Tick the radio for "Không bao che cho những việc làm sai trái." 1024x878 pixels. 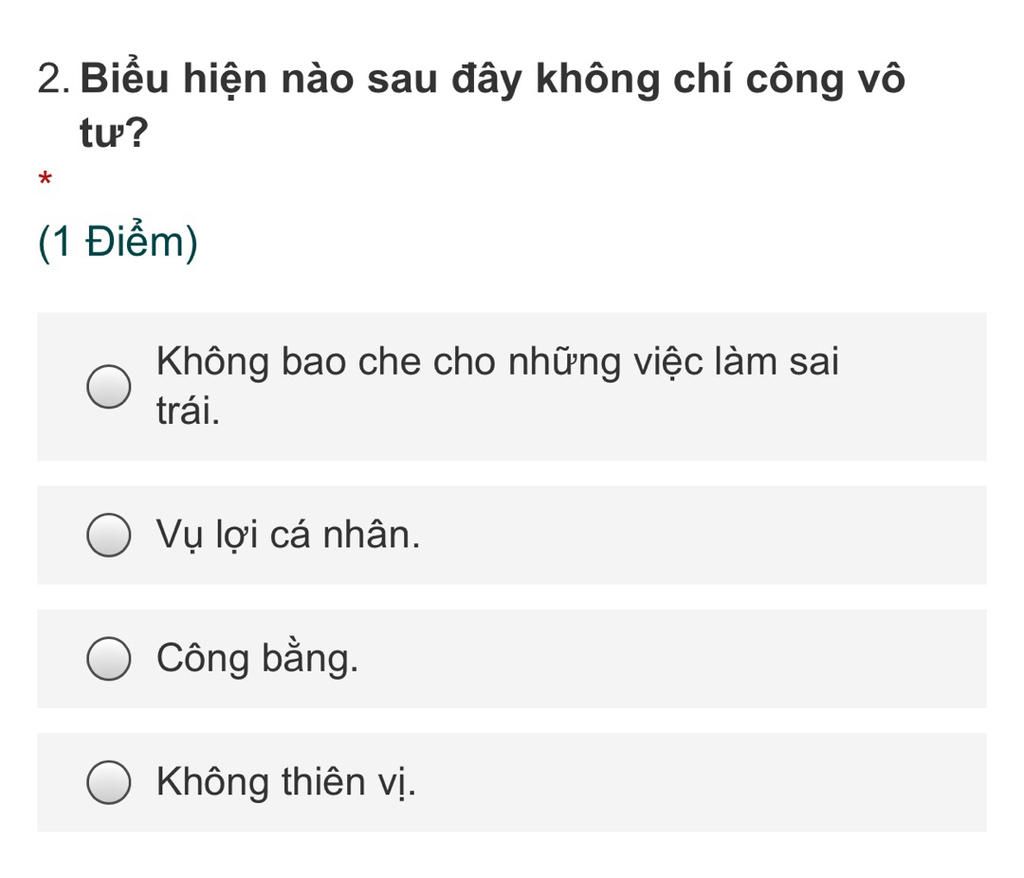coord(108,386)
